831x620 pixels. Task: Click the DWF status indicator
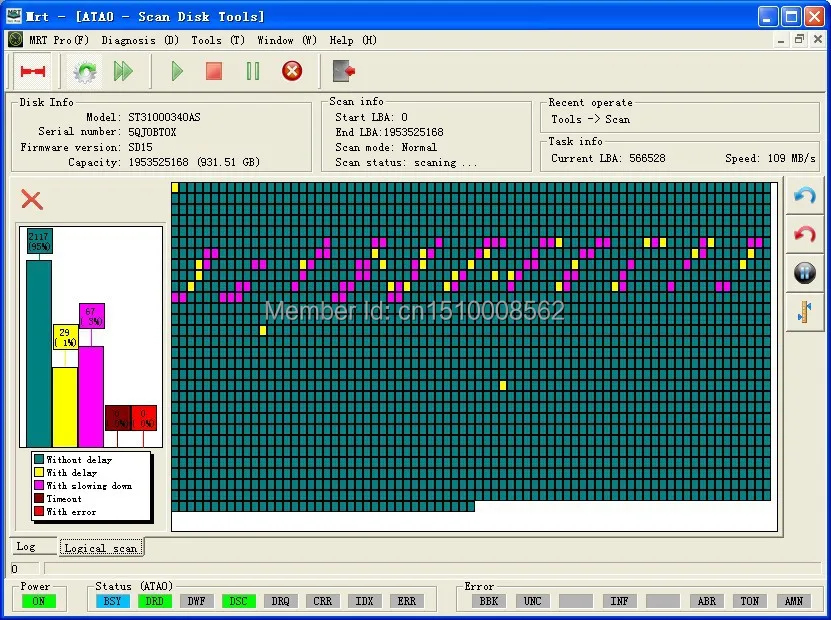tap(197, 601)
